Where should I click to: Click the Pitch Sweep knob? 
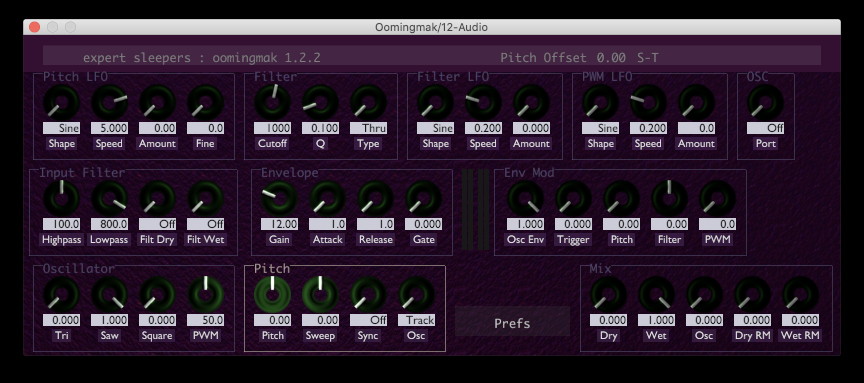[320, 294]
